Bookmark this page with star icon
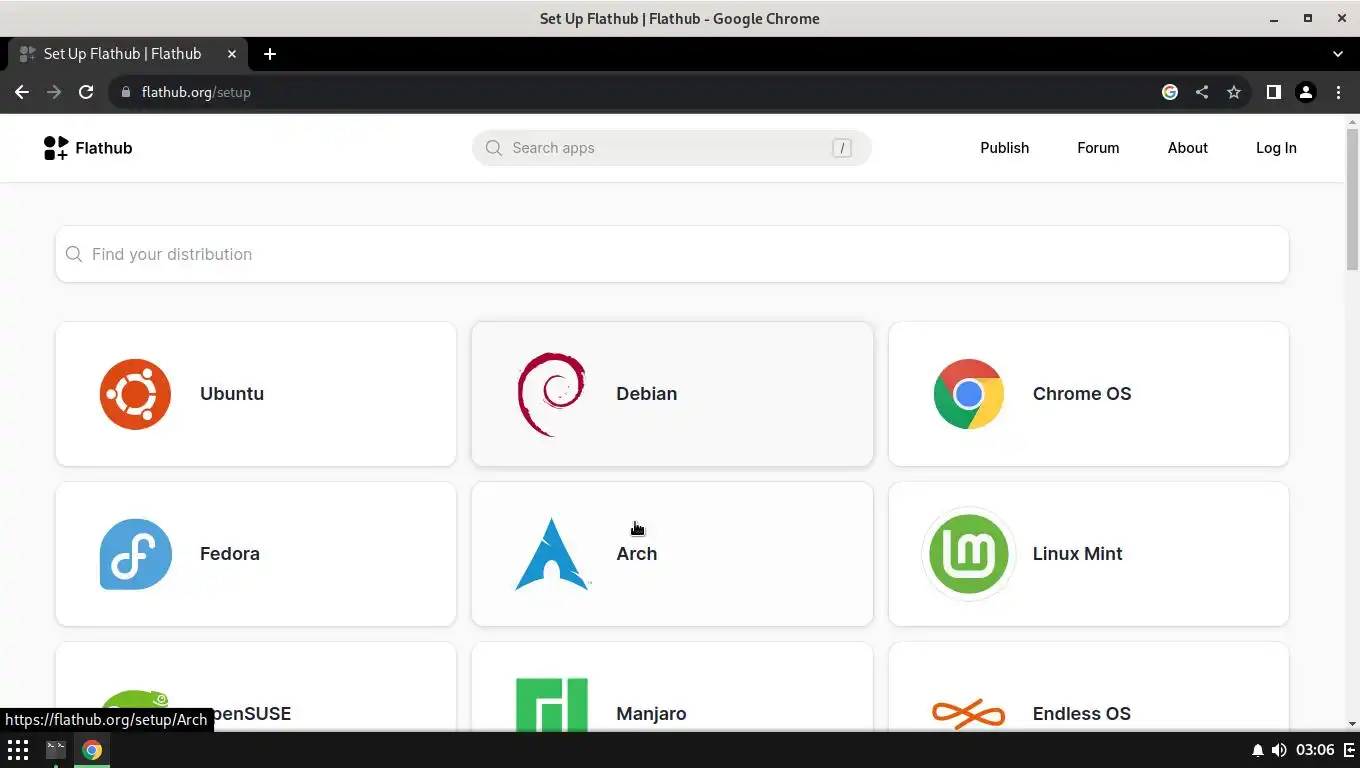The height and width of the screenshot is (768, 1360). [x=1234, y=92]
